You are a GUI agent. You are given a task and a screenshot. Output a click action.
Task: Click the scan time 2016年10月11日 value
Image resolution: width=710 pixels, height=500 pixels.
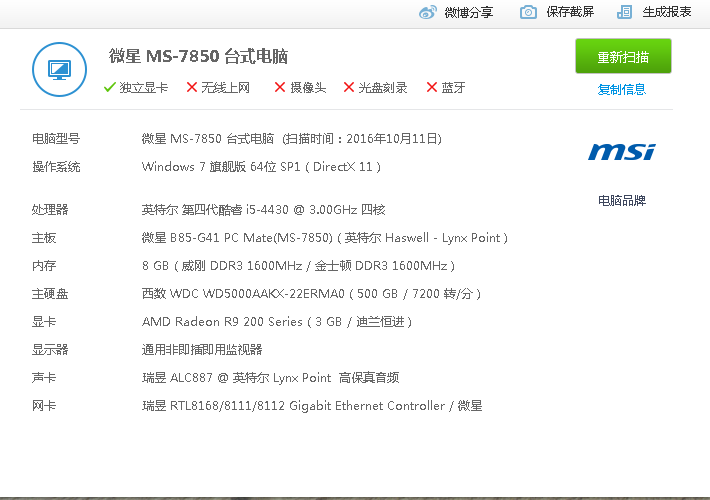(x=393, y=139)
